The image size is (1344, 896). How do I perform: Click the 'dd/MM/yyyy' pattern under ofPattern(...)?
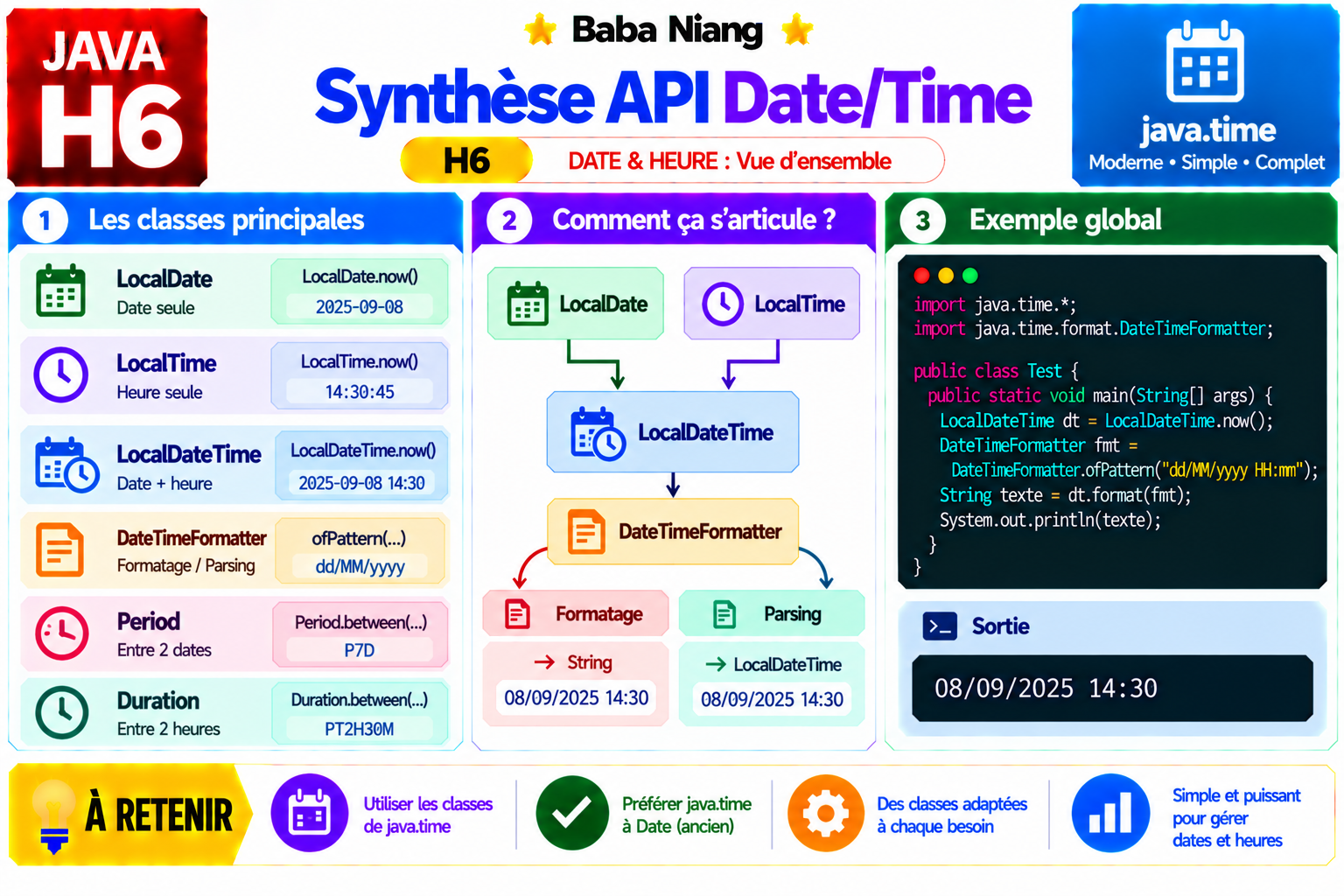pyautogui.click(x=360, y=566)
